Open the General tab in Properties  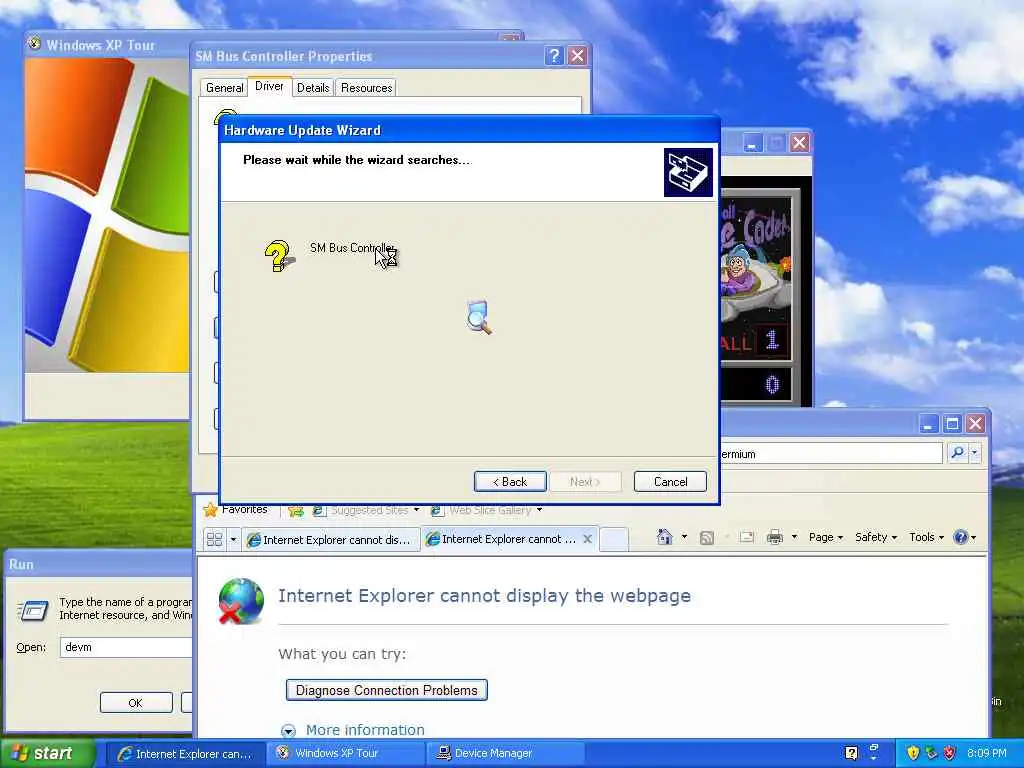tap(225, 88)
